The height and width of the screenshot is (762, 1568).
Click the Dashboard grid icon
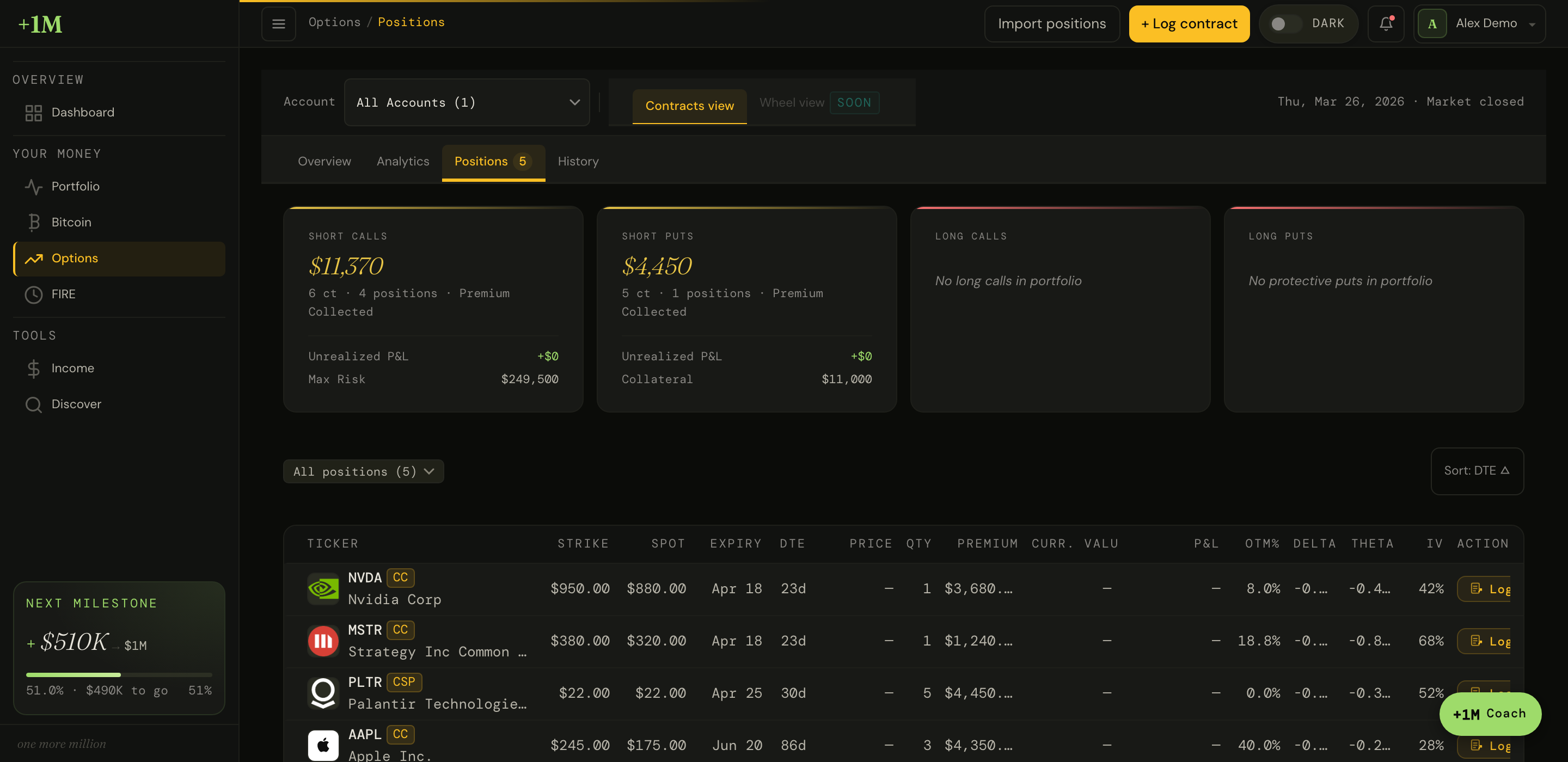[x=33, y=113]
